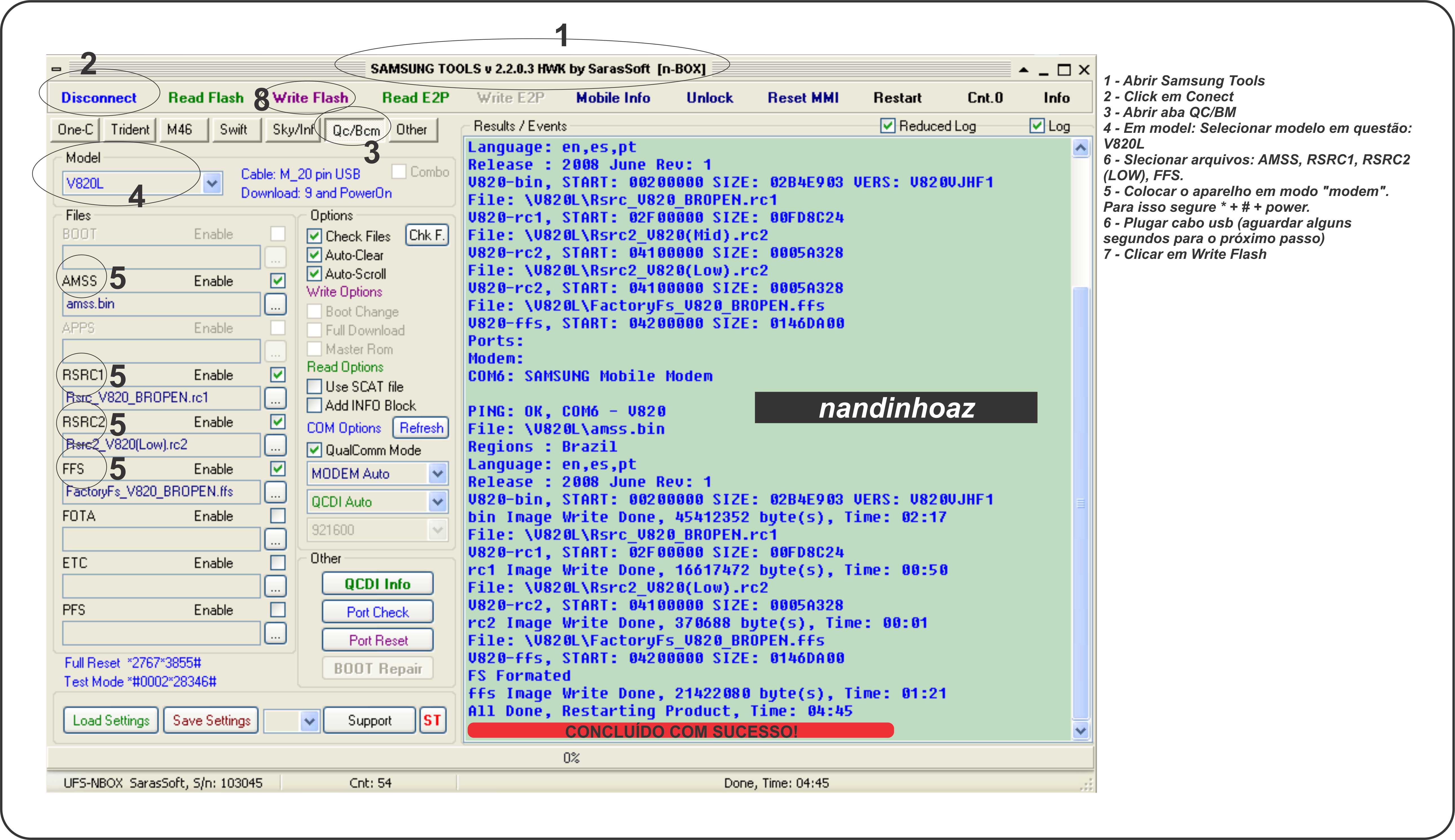Enable the FOTA file checkbox
1455x840 pixels.
point(278,515)
